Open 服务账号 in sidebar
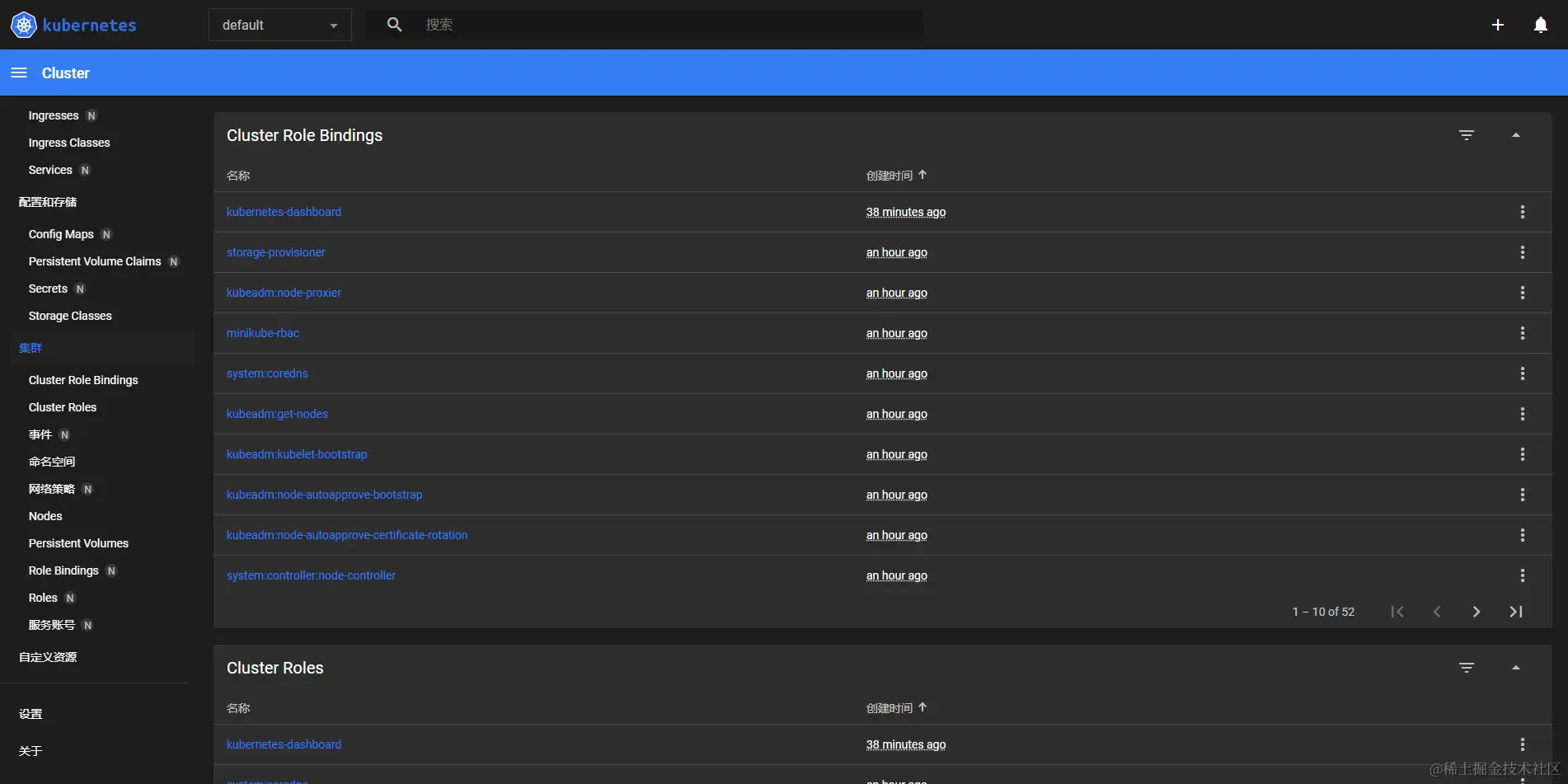 pos(52,625)
